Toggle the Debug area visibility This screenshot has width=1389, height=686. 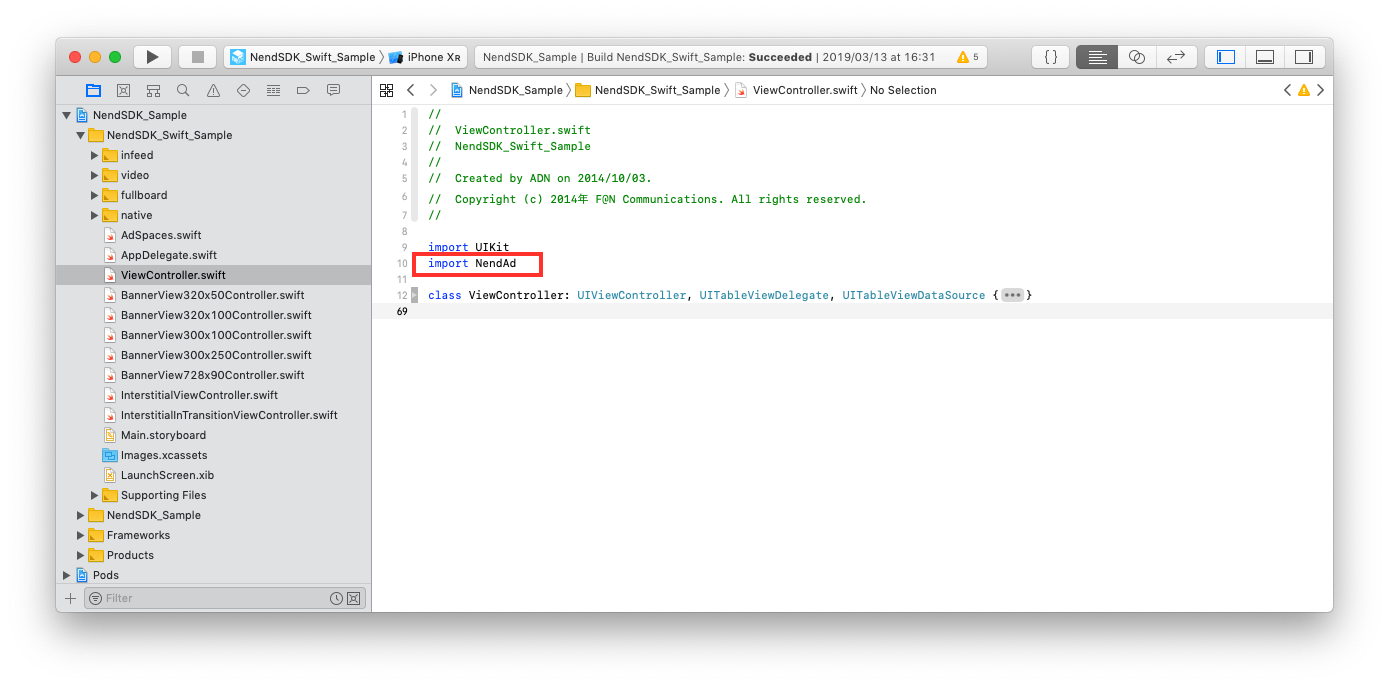1264,57
